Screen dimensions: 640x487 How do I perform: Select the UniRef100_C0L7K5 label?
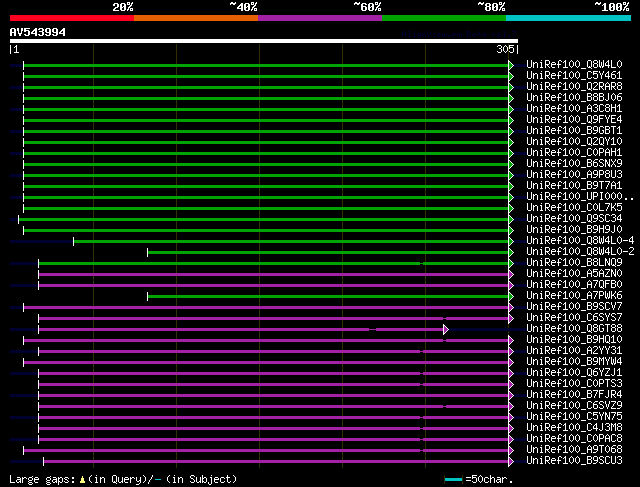pyautogui.click(x=574, y=207)
